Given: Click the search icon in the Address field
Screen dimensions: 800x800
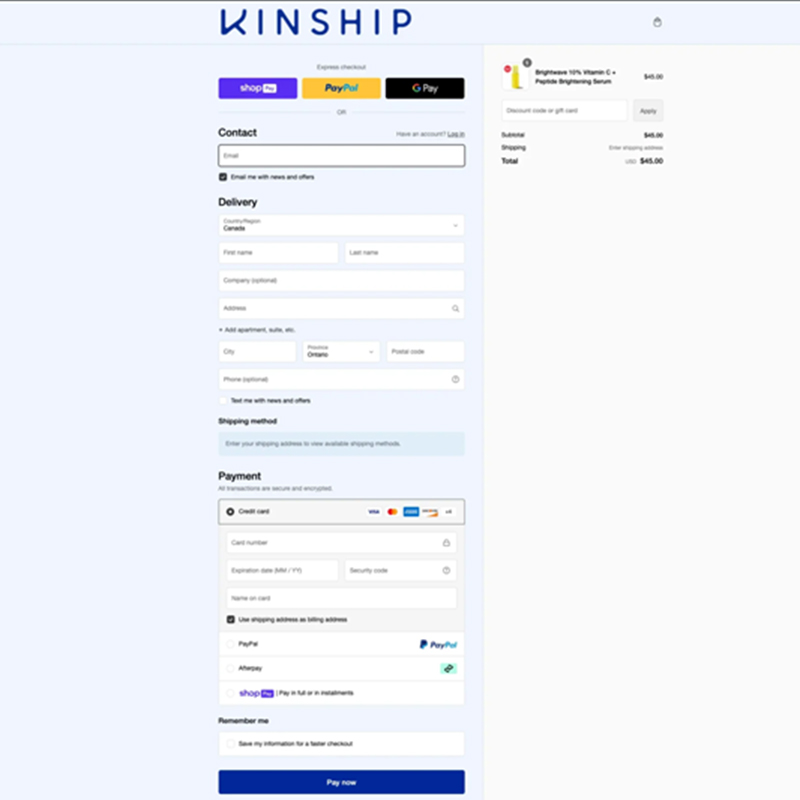Looking at the screenshot, I should pos(453,308).
